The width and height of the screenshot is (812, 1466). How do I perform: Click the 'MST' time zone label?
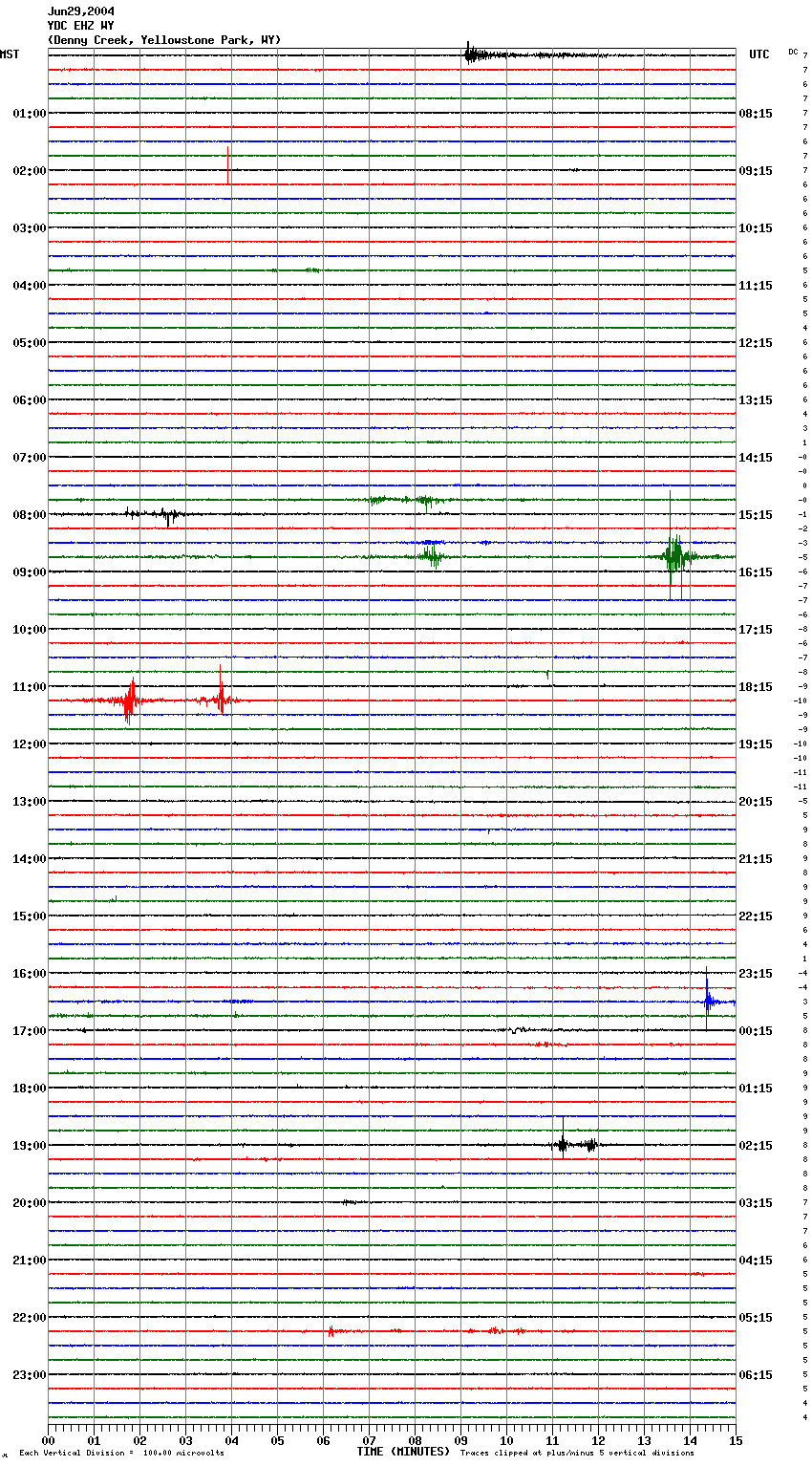(x=10, y=54)
